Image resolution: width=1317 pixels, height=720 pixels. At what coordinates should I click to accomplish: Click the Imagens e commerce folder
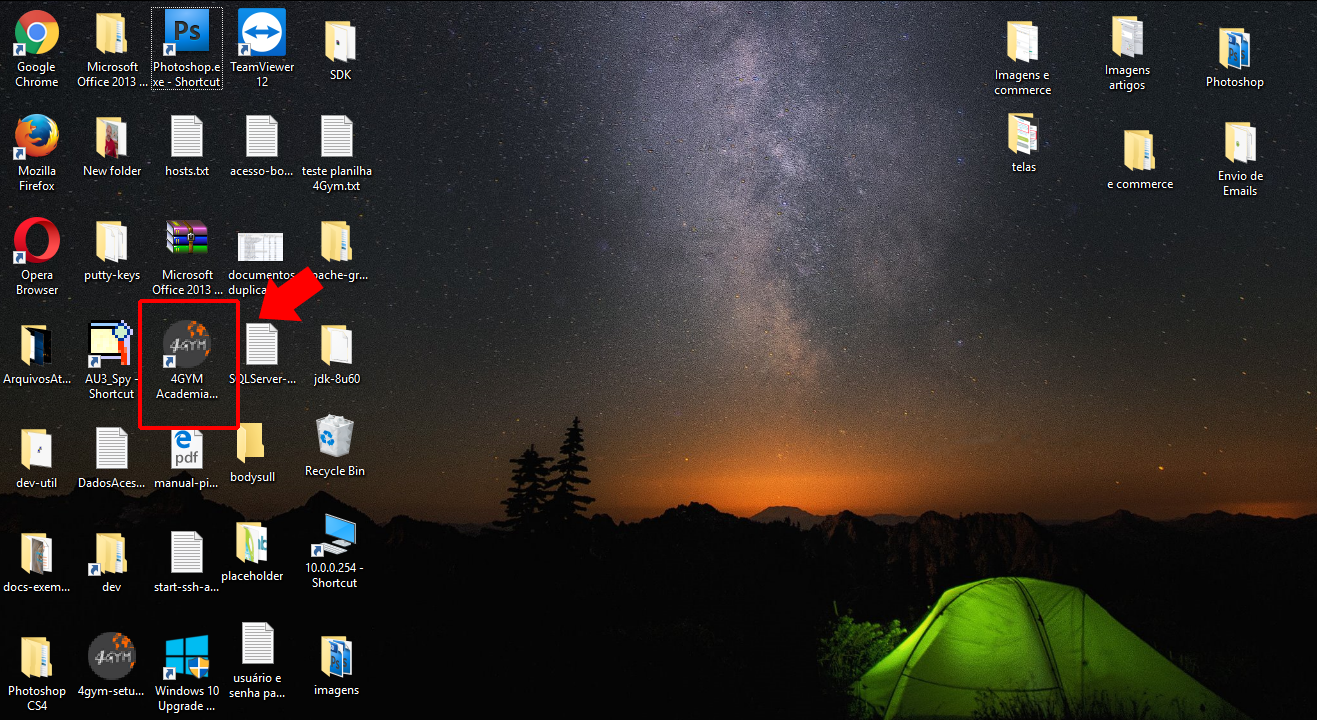click(1022, 42)
